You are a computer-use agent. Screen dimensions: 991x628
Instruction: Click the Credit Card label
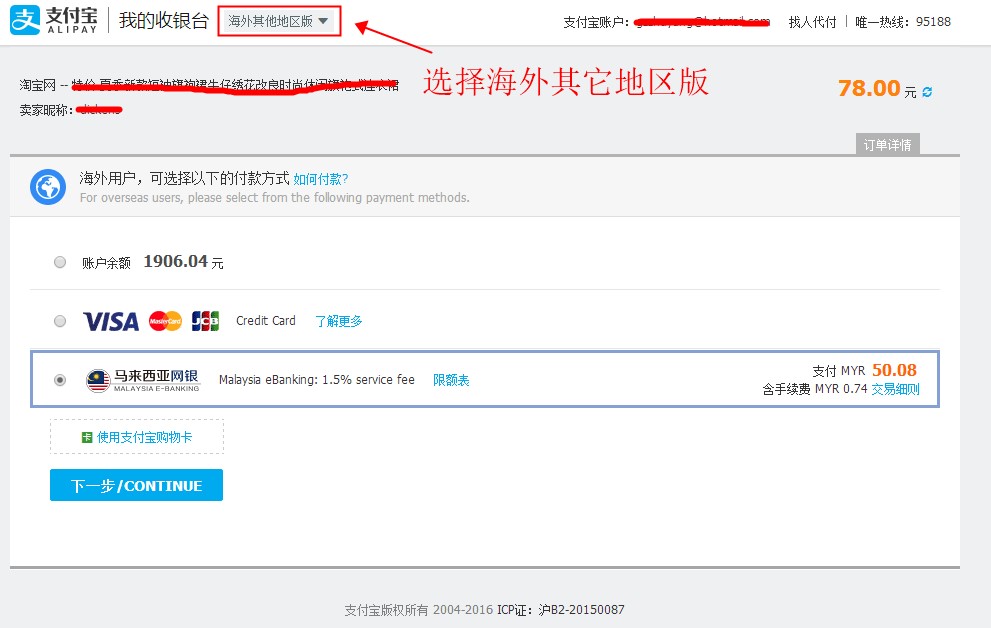click(x=265, y=321)
